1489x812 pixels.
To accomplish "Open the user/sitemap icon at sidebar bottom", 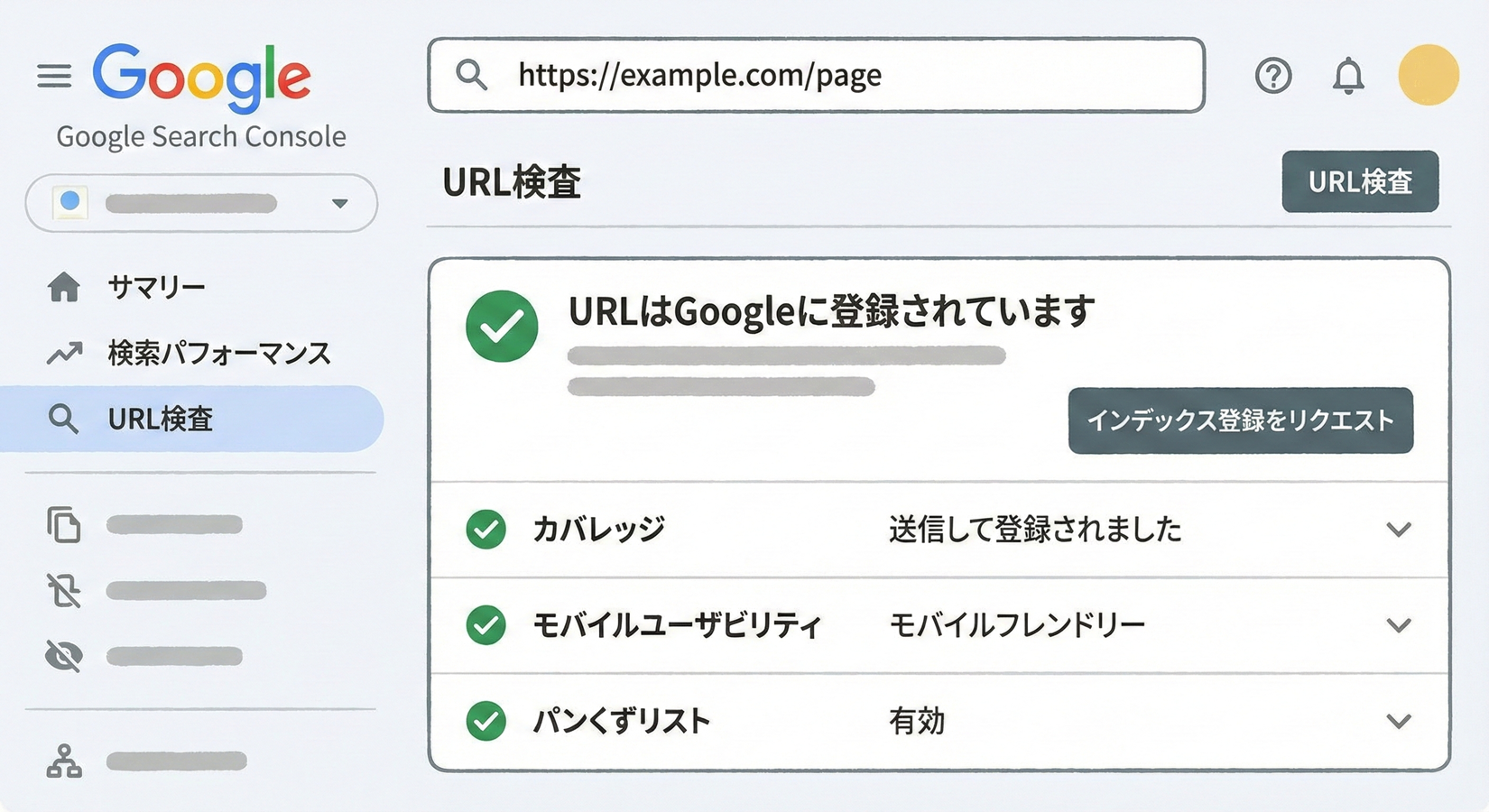I will tap(64, 762).
